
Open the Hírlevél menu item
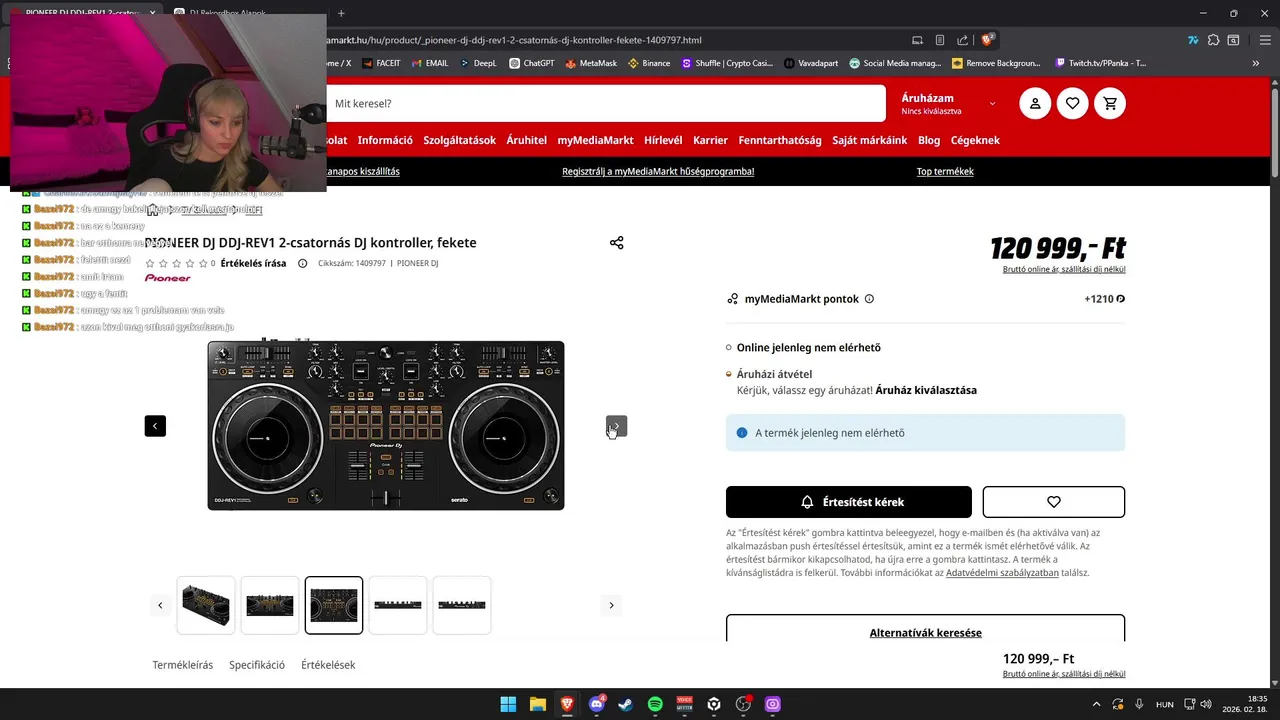coord(663,140)
